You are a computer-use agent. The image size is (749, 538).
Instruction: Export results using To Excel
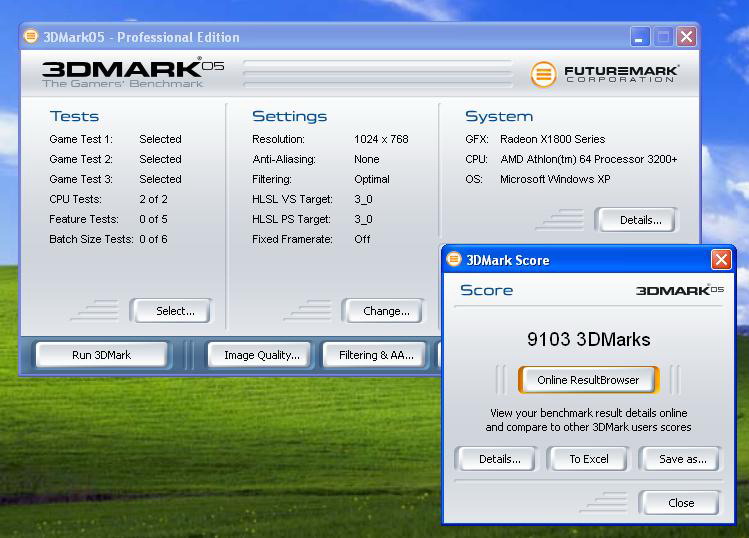(x=589, y=459)
